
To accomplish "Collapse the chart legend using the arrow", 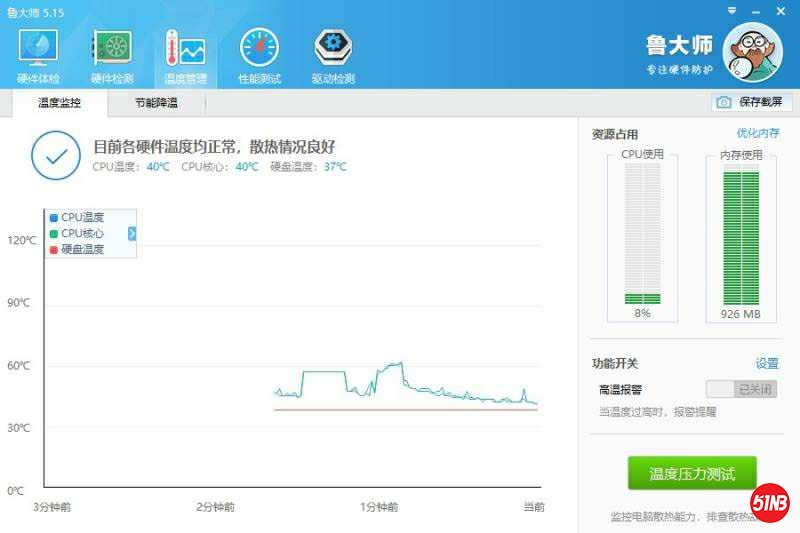I will click(132, 233).
